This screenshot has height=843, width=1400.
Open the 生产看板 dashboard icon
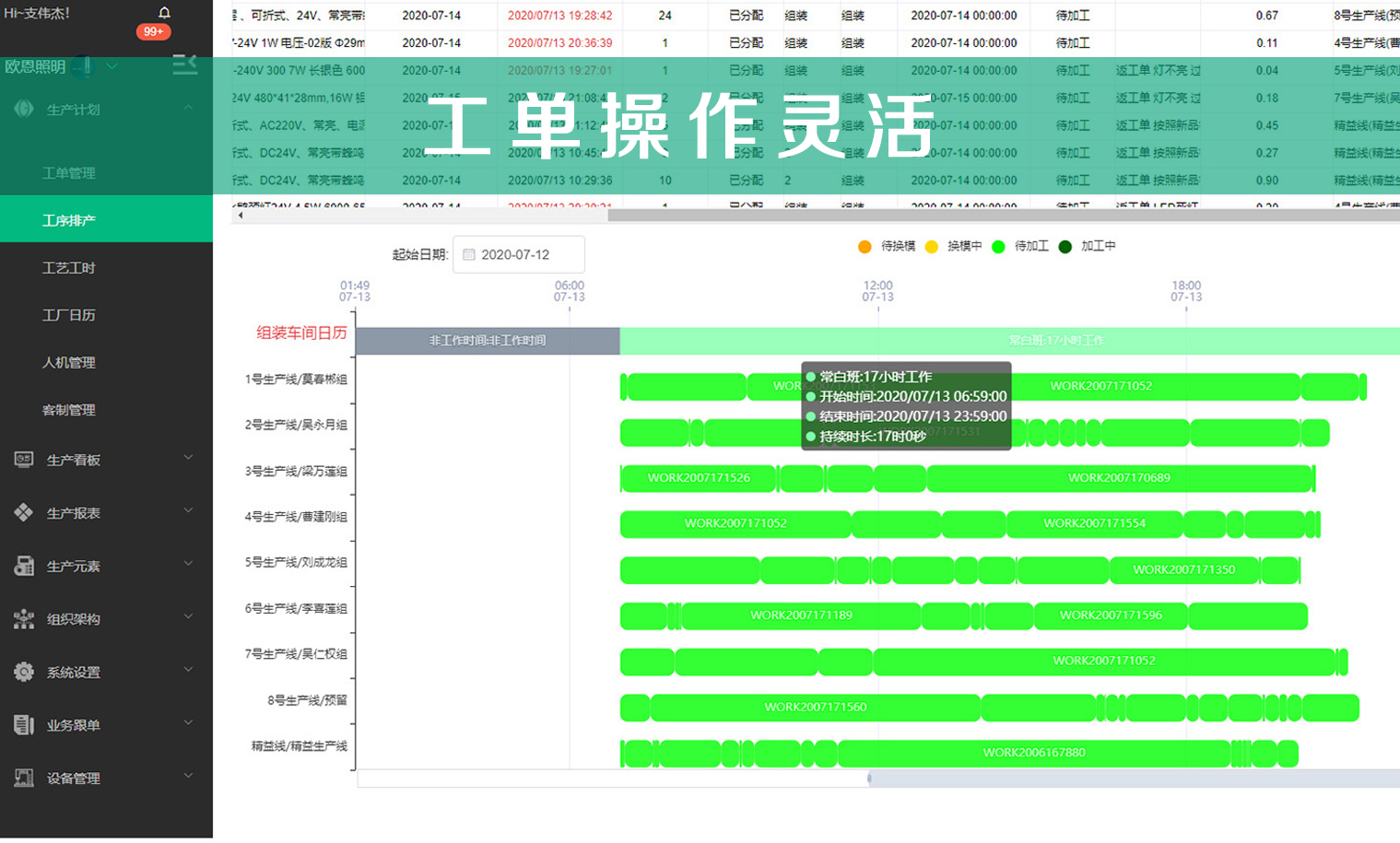coord(23,458)
